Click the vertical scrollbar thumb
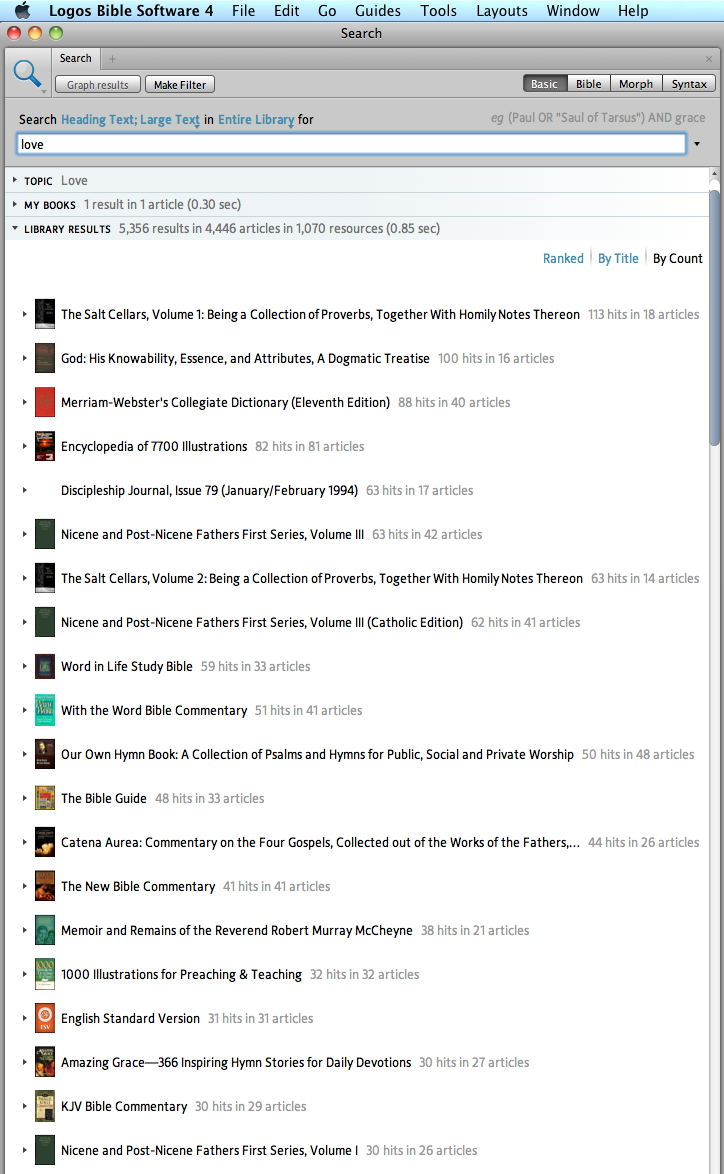 click(714, 318)
